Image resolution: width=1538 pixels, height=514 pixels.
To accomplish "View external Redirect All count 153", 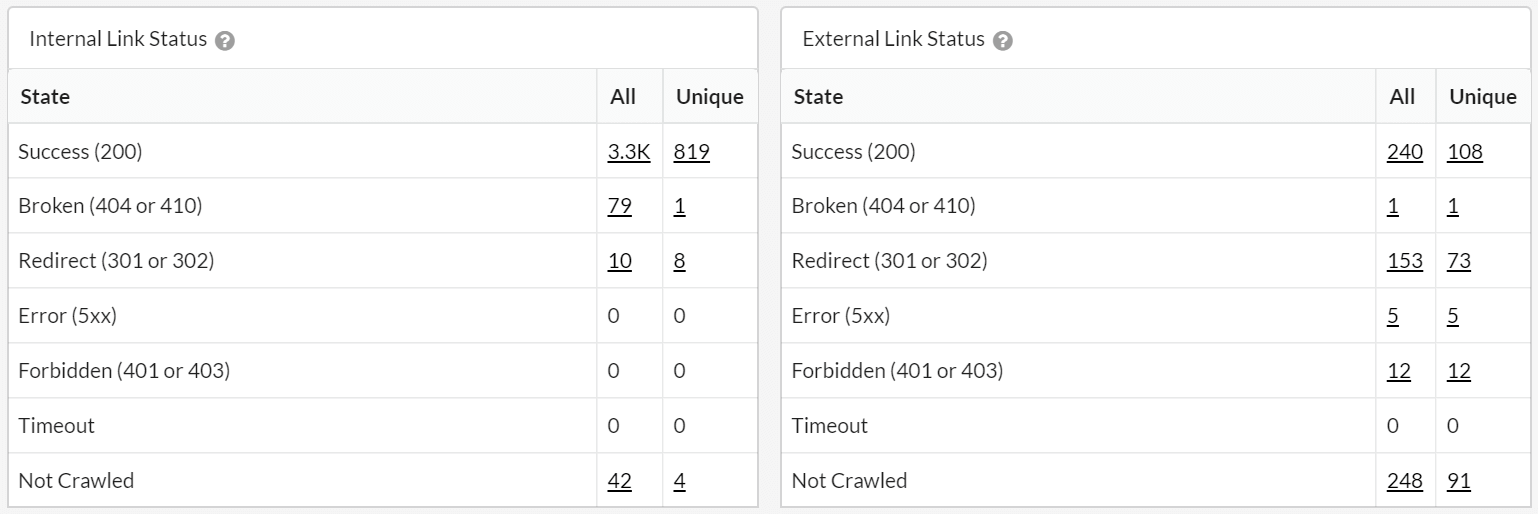I will pyautogui.click(x=1405, y=262).
